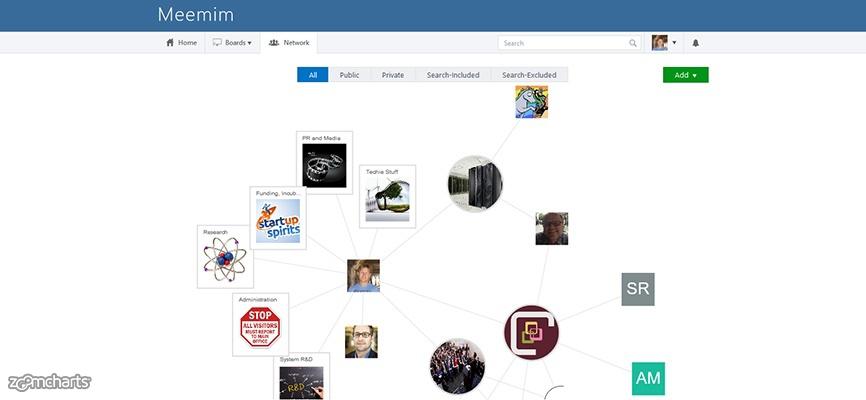Viewport: 866px width, 400px height.
Task: Expand the Boards dropdown menu
Action: point(232,43)
